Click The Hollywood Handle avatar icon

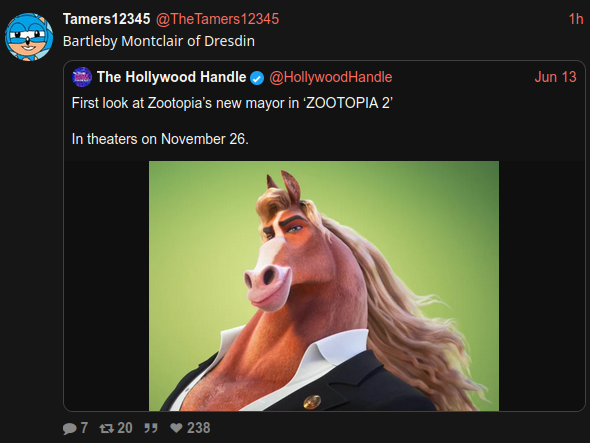82,77
